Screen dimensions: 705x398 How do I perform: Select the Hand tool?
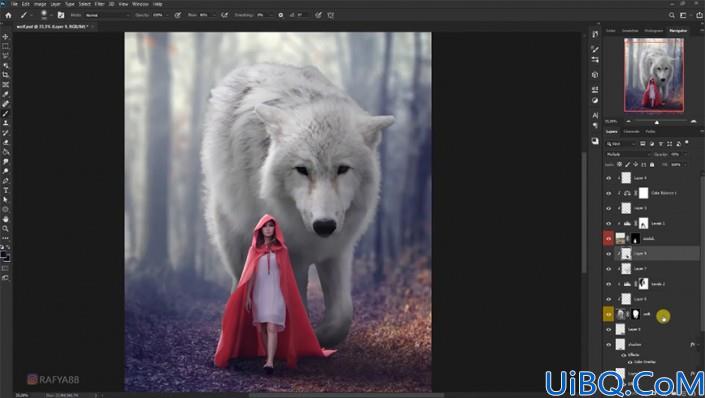point(5,219)
